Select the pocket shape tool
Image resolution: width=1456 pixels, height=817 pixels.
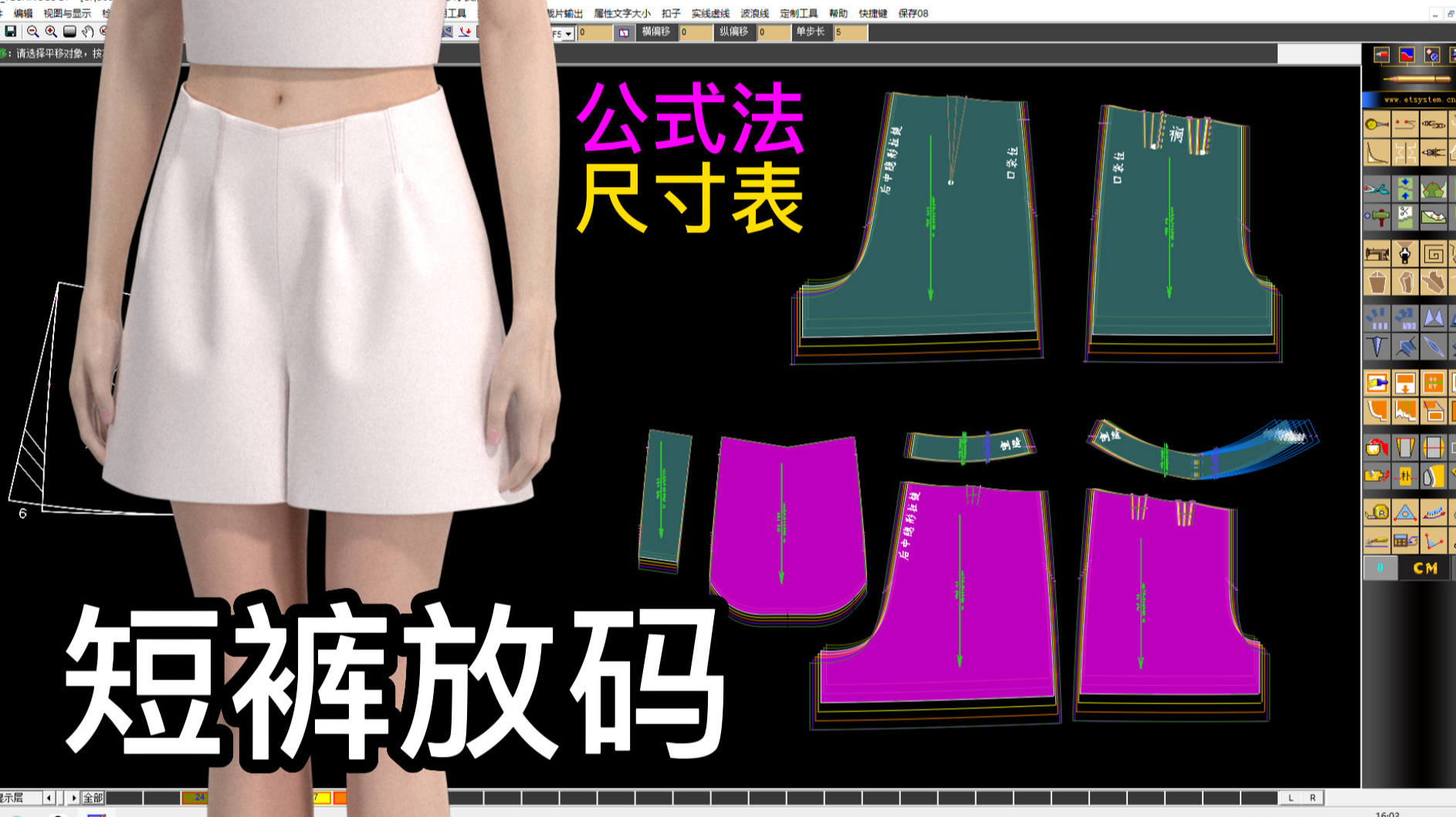coord(1376,283)
